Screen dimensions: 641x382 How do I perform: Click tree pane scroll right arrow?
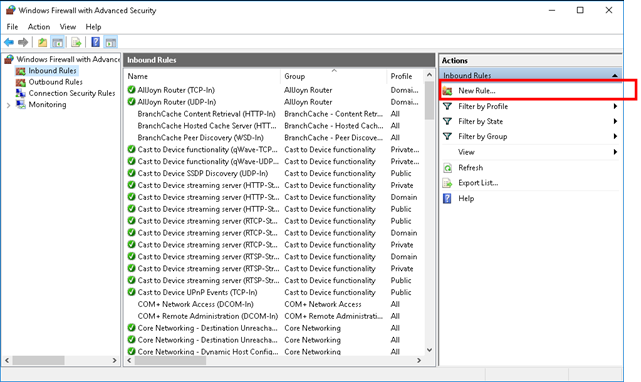coord(114,360)
